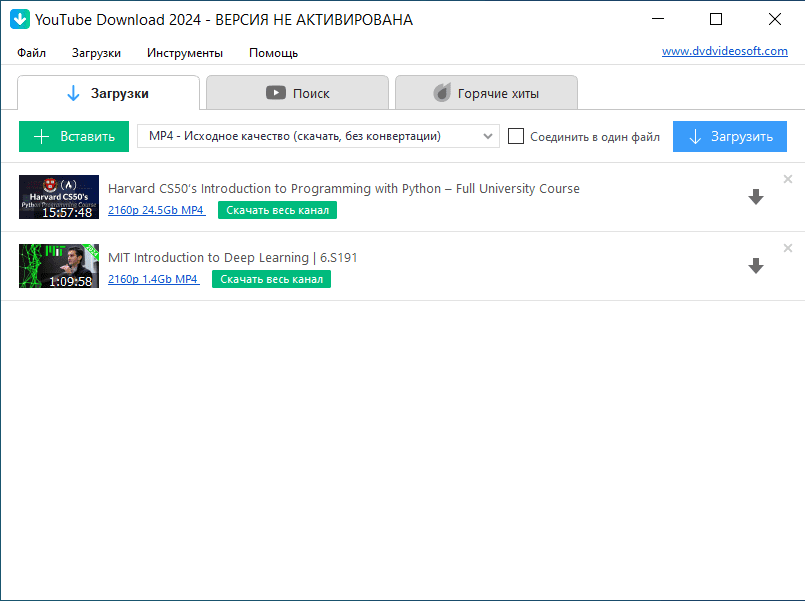The width and height of the screenshot is (805, 601).
Task: Open the Загрузки menu in the menu bar
Action: coord(96,53)
